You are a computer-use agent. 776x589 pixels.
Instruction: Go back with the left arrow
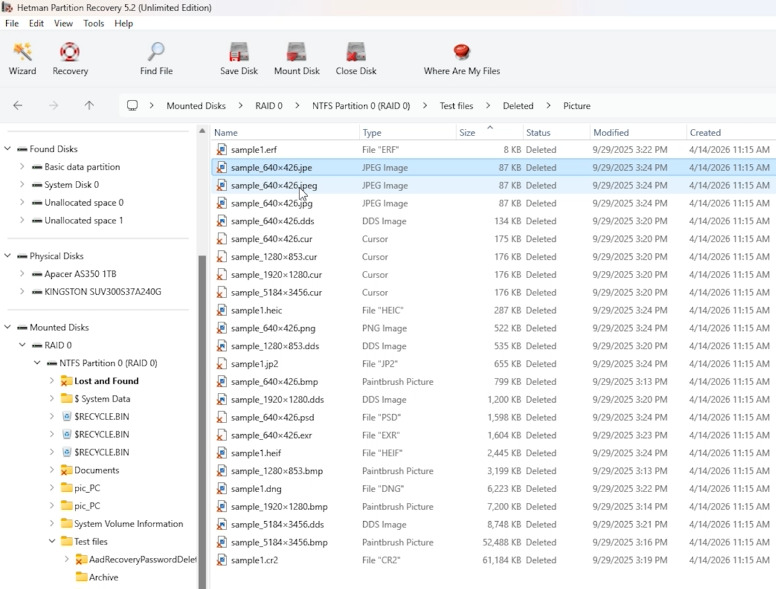pyautogui.click(x=18, y=105)
